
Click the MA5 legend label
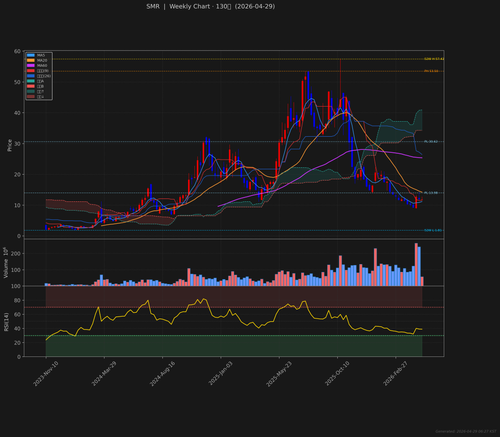[41, 55]
